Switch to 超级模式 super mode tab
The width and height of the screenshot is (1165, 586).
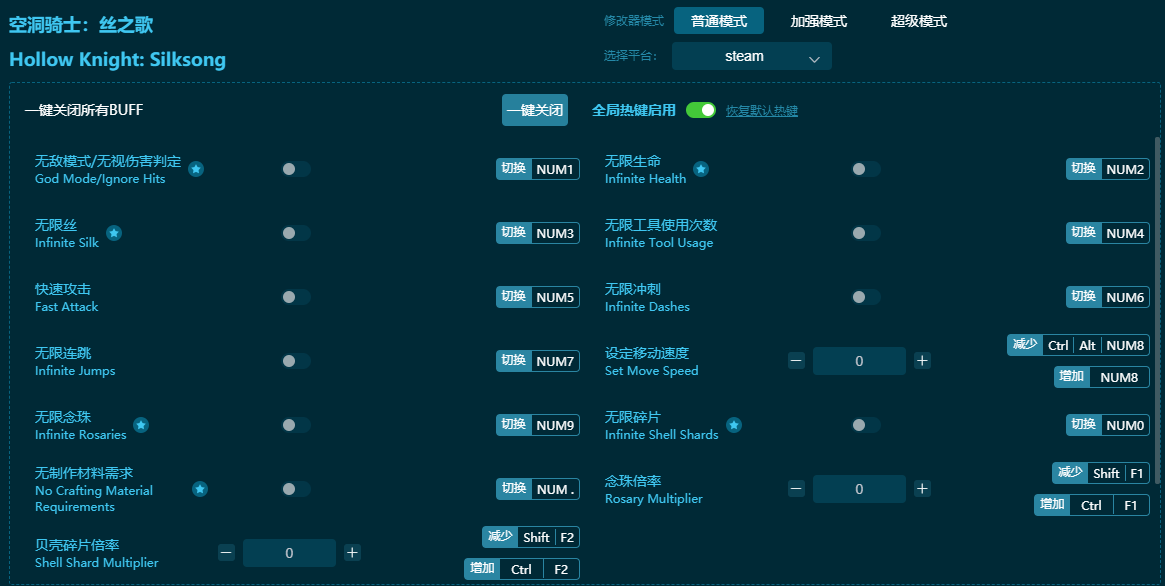pyautogui.click(x=918, y=21)
